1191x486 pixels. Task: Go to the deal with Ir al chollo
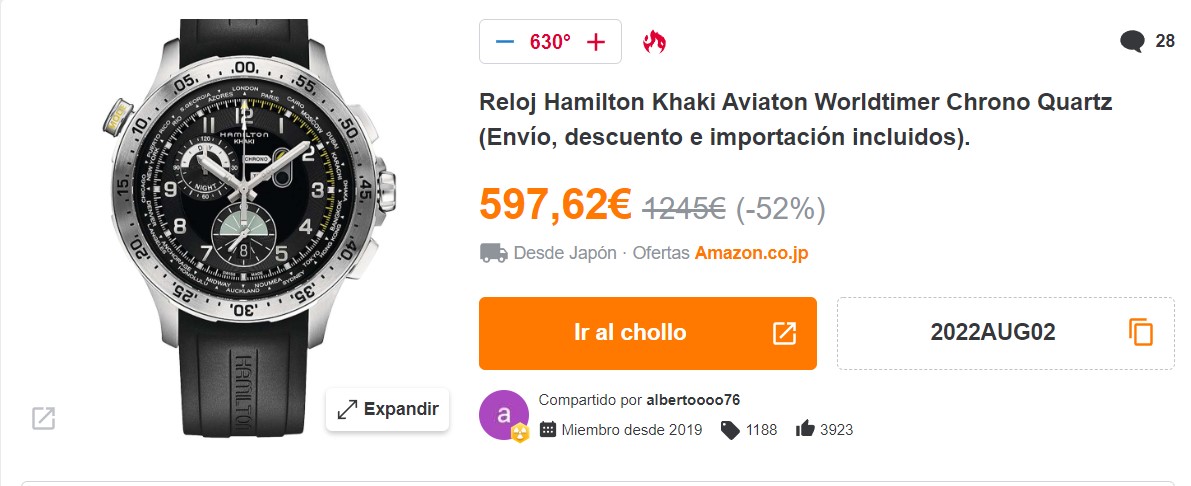[648, 333]
